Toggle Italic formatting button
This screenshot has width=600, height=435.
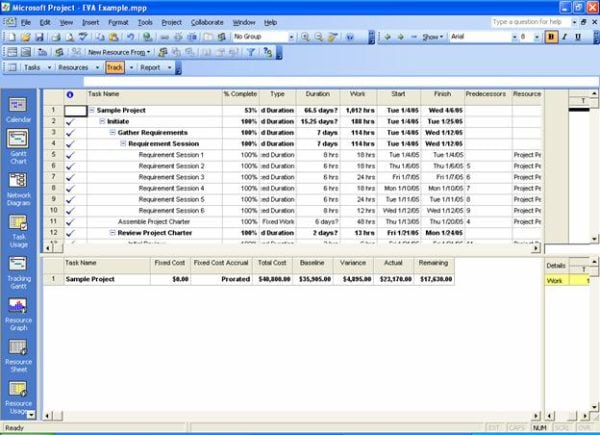coord(564,37)
